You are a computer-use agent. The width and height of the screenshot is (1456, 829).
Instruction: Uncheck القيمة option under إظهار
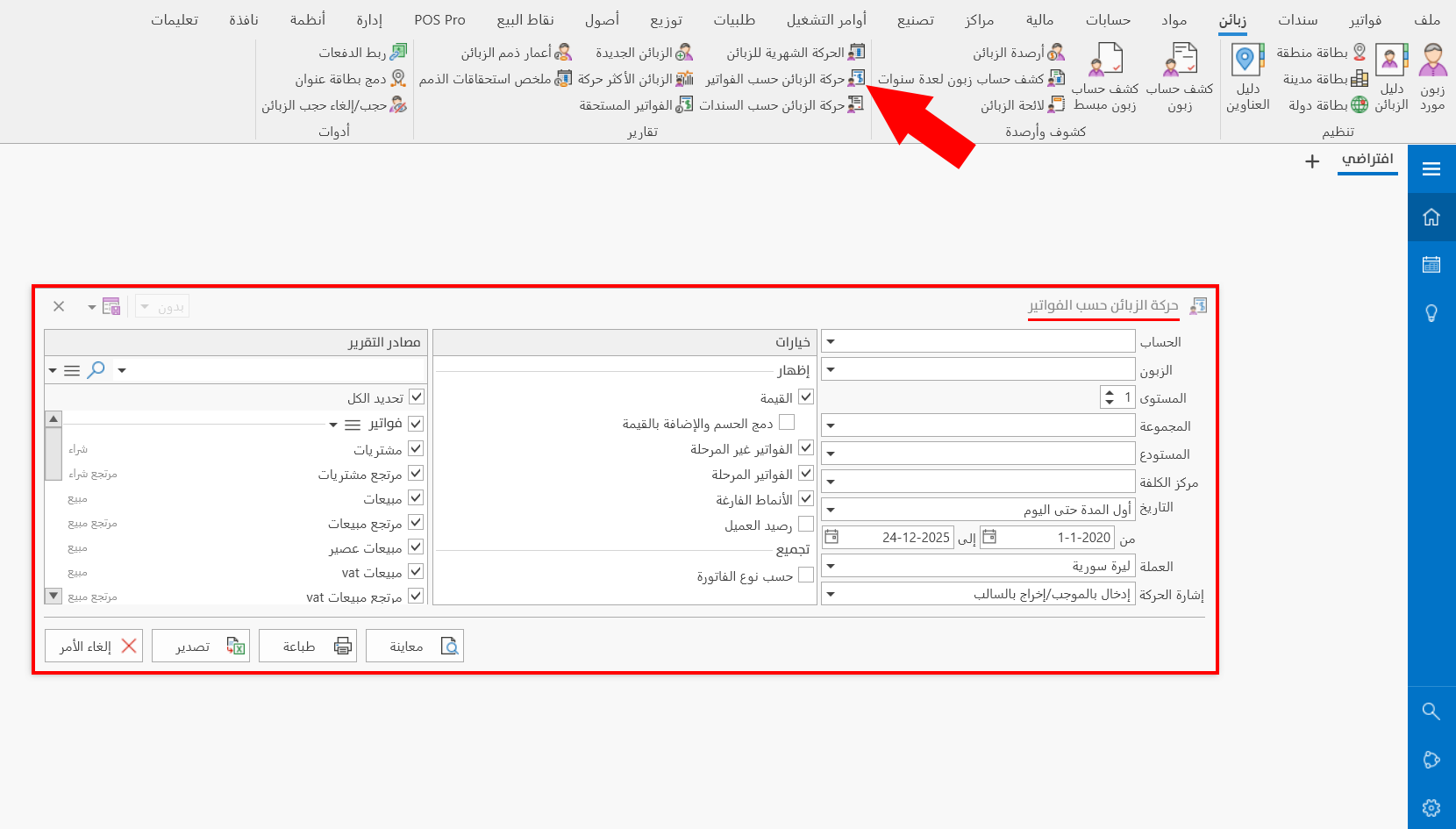tap(806, 397)
